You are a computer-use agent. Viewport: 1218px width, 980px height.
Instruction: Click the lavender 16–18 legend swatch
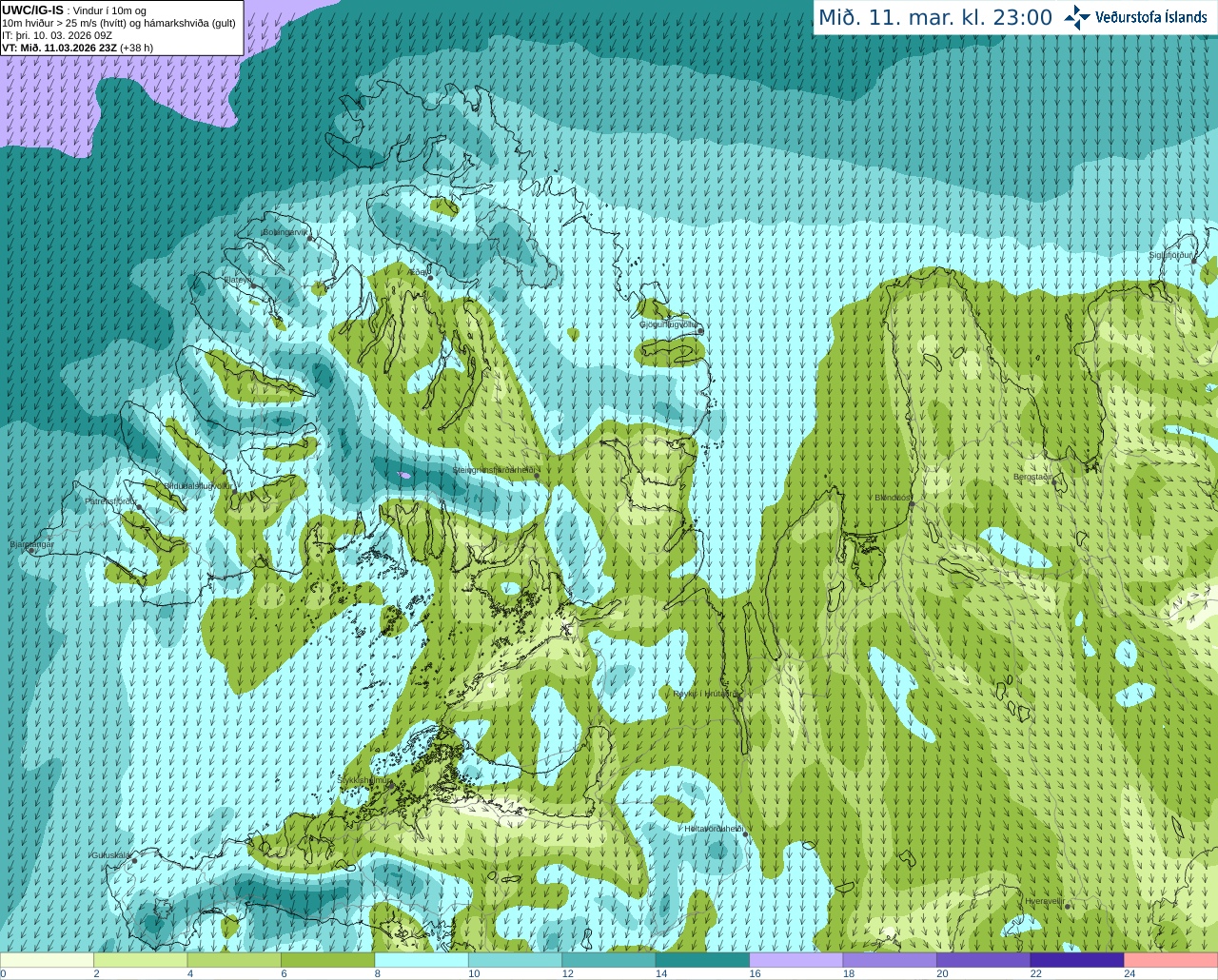pos(796,960)
